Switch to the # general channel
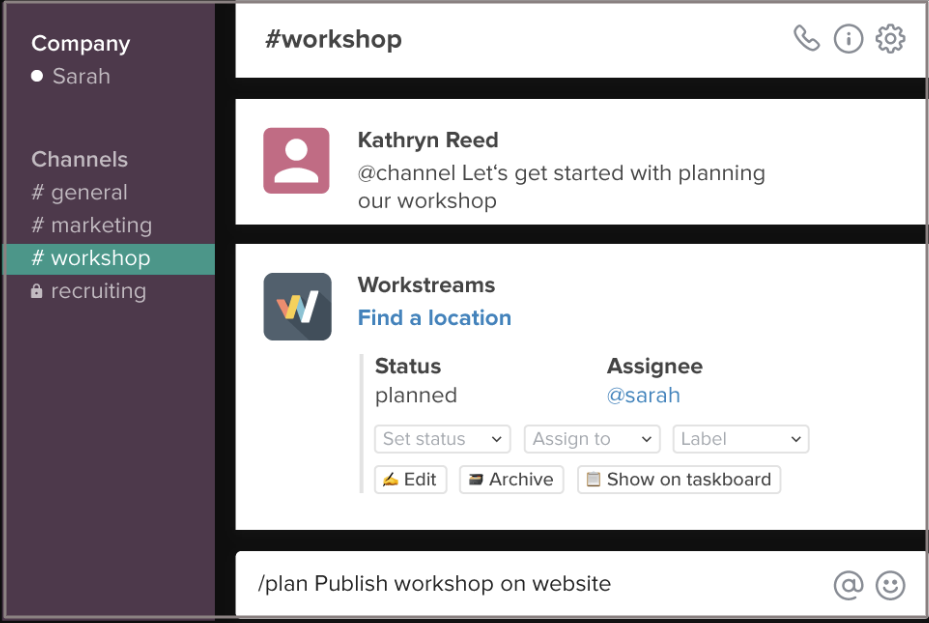The width and height of the screenshot is (929, 623). (x=80, y=192)
